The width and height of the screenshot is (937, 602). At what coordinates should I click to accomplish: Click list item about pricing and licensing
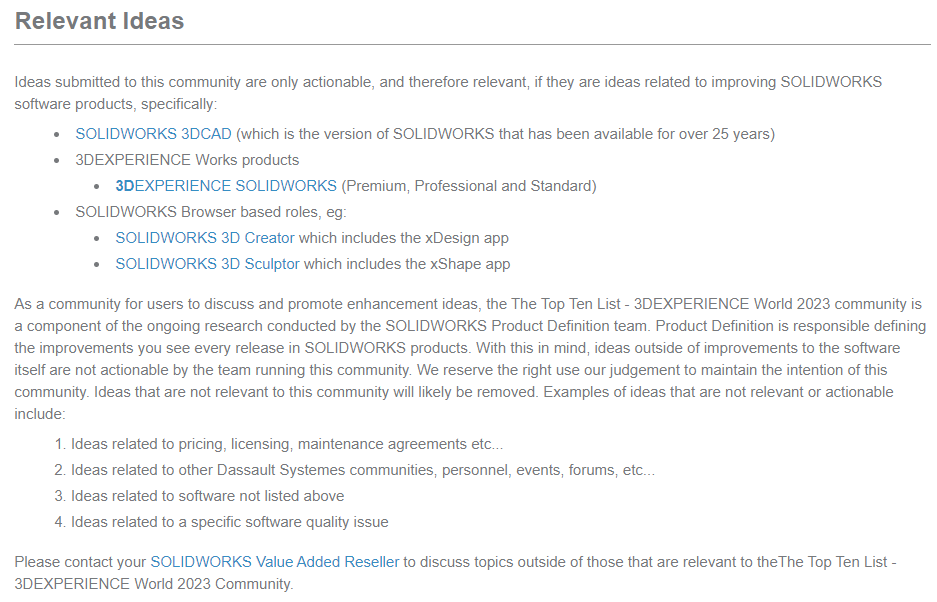coord(287,444)
